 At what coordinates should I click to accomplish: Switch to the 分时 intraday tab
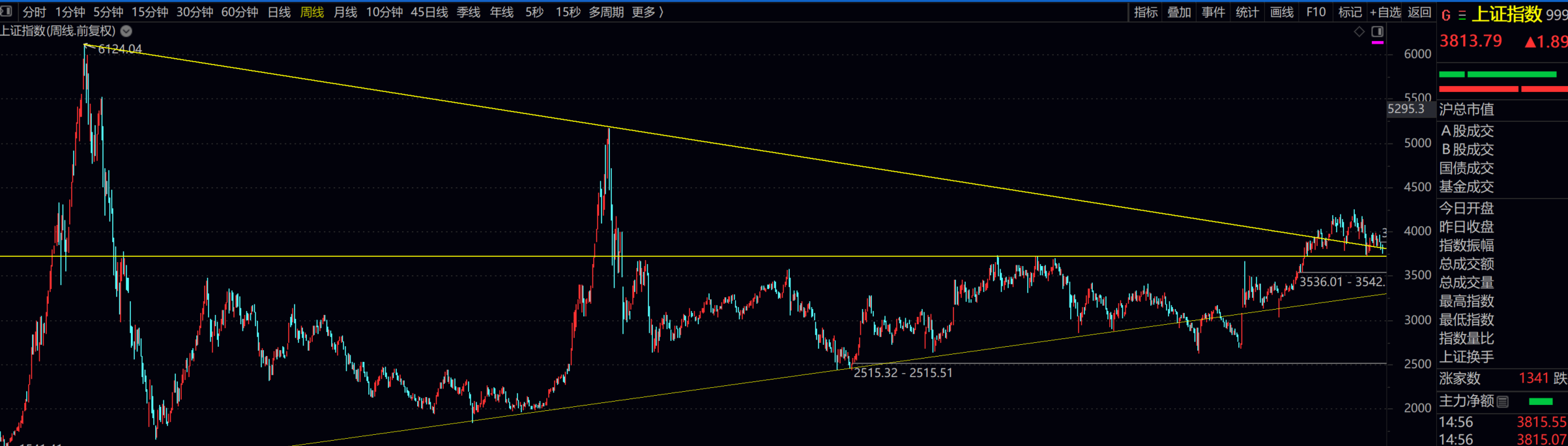click(x=35, y=12)
